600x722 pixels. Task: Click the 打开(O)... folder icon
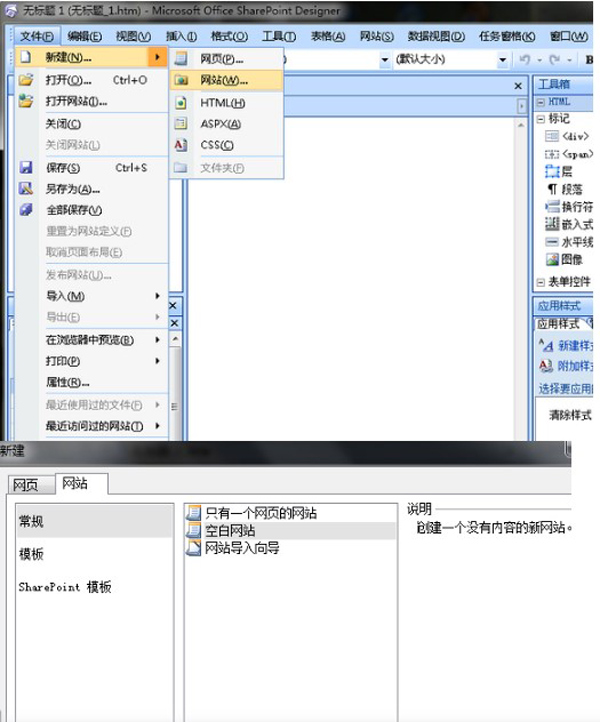tap(26, 80)
